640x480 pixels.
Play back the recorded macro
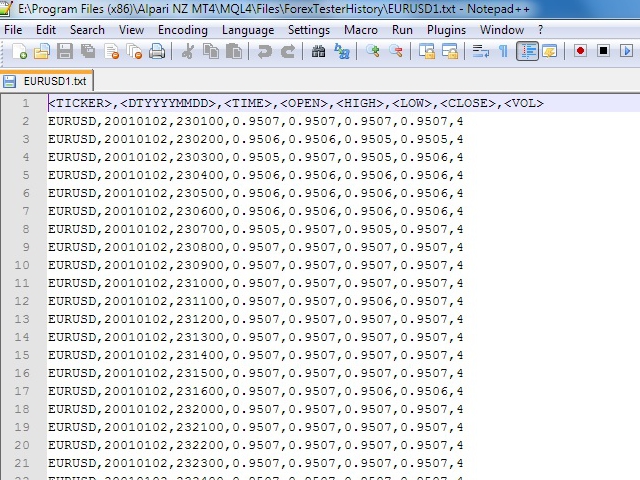[626, 51]
